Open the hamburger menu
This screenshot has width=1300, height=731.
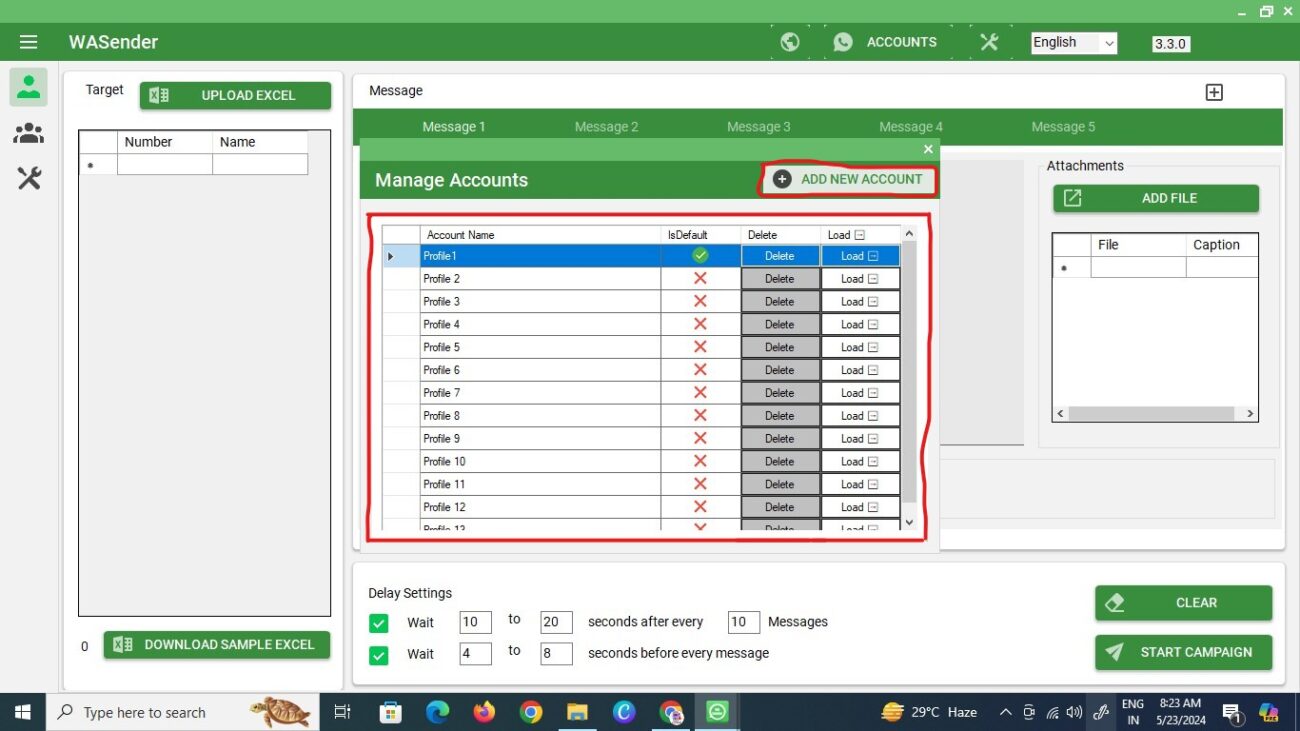[28, 42]
